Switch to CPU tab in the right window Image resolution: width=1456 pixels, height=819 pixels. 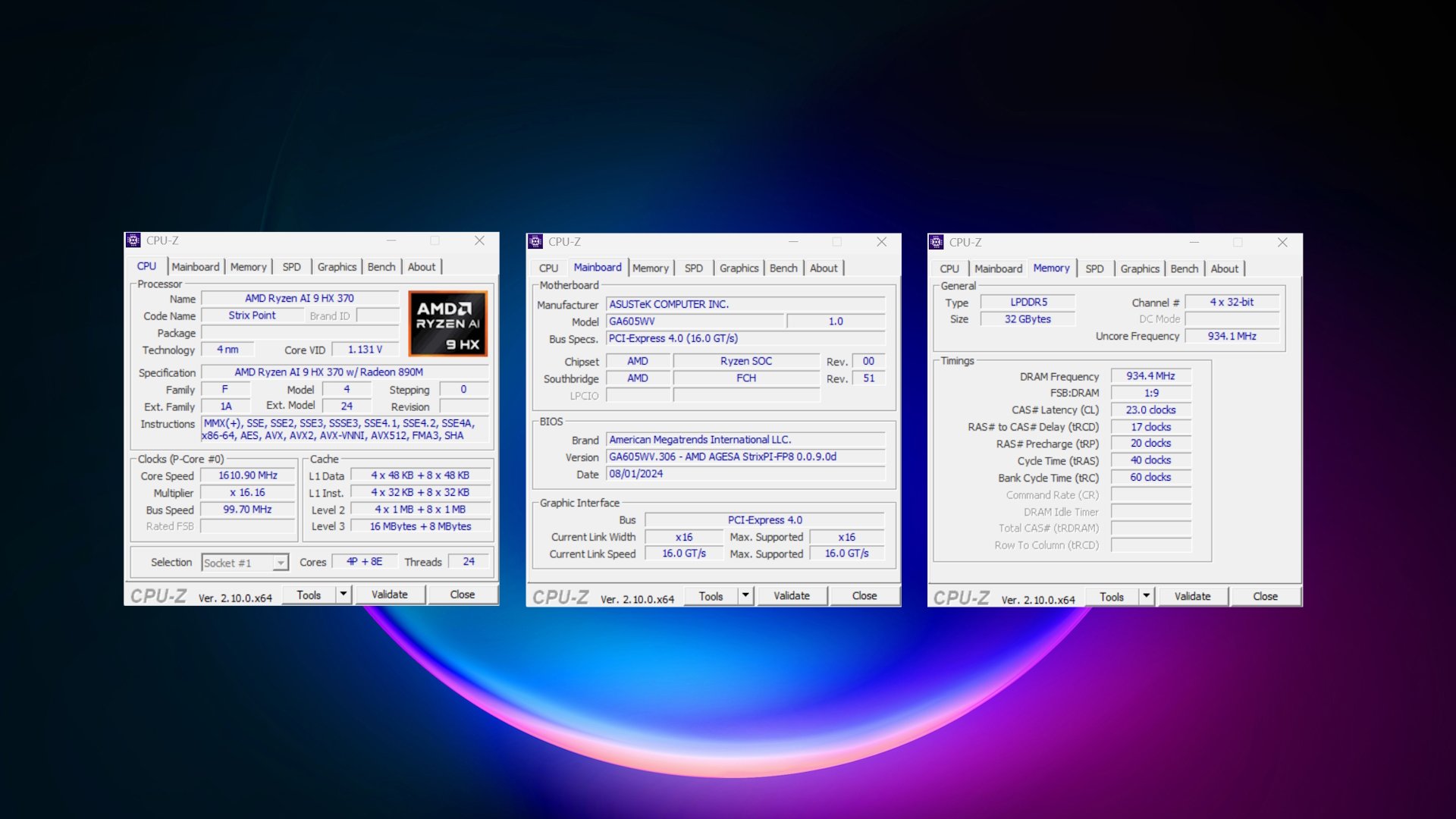pos(949,269)
